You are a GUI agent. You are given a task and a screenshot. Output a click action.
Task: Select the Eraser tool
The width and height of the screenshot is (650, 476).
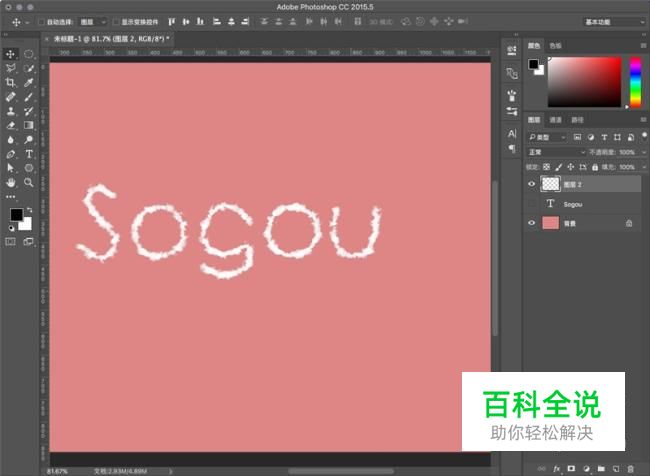[x=10, y=125]
